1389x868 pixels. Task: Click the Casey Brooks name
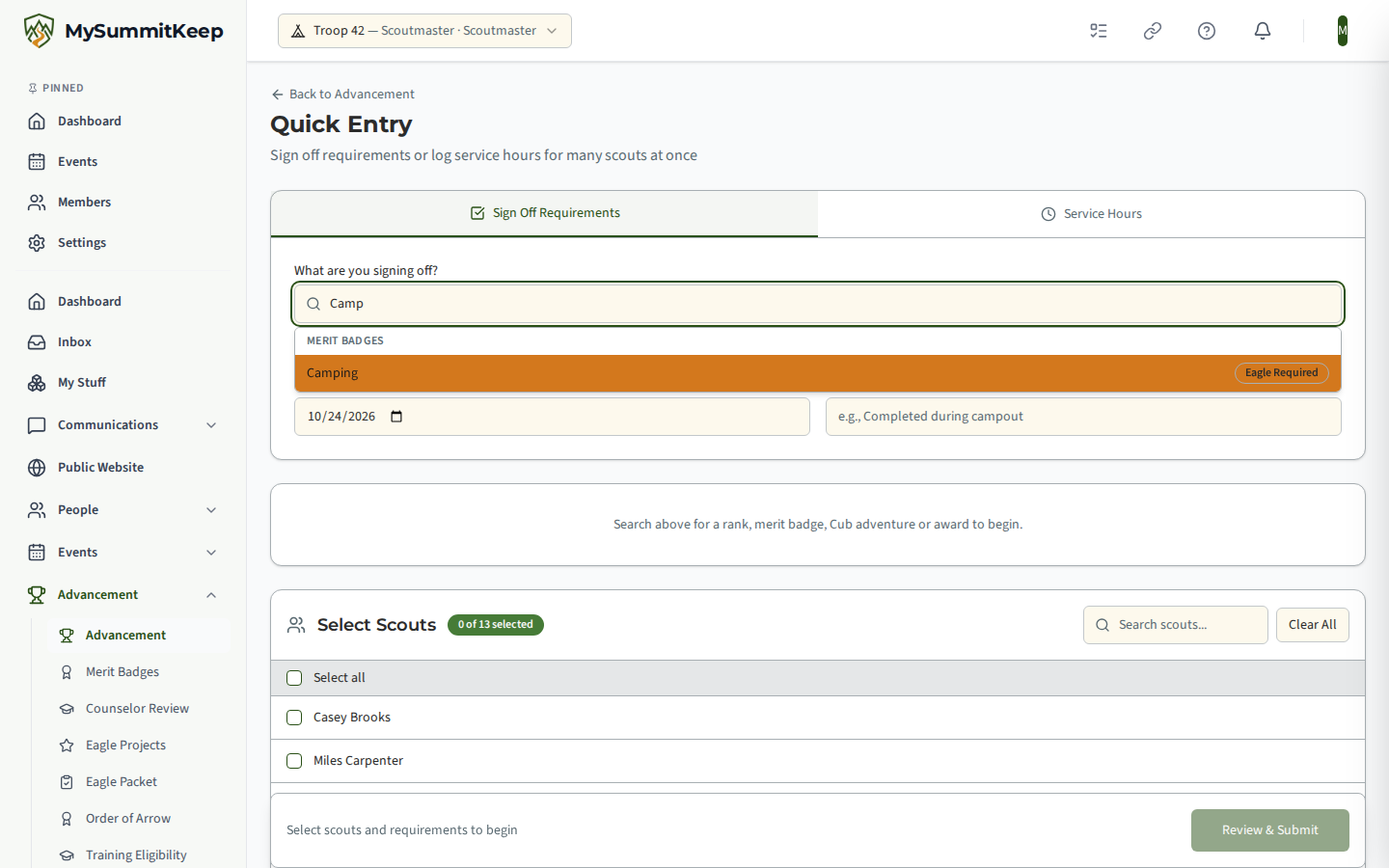pyautogui.click(x=352, y=718)
